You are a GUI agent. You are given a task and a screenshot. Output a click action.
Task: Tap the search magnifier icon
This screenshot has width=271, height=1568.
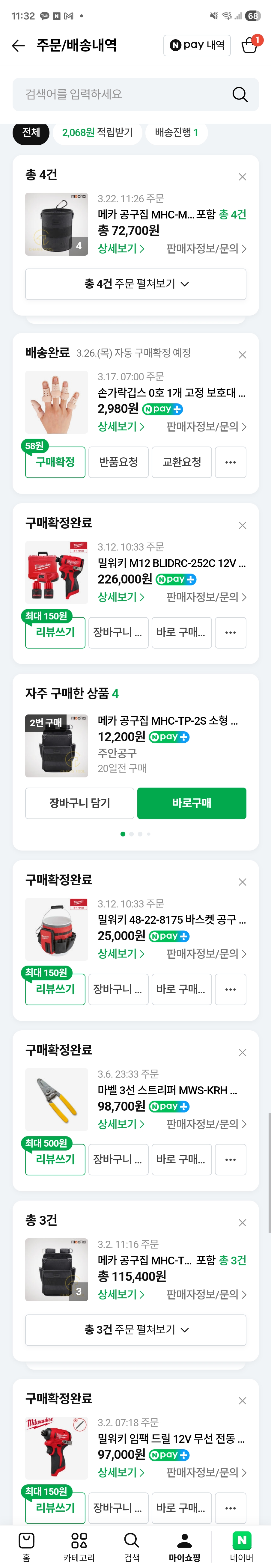(x=240, y=94)
